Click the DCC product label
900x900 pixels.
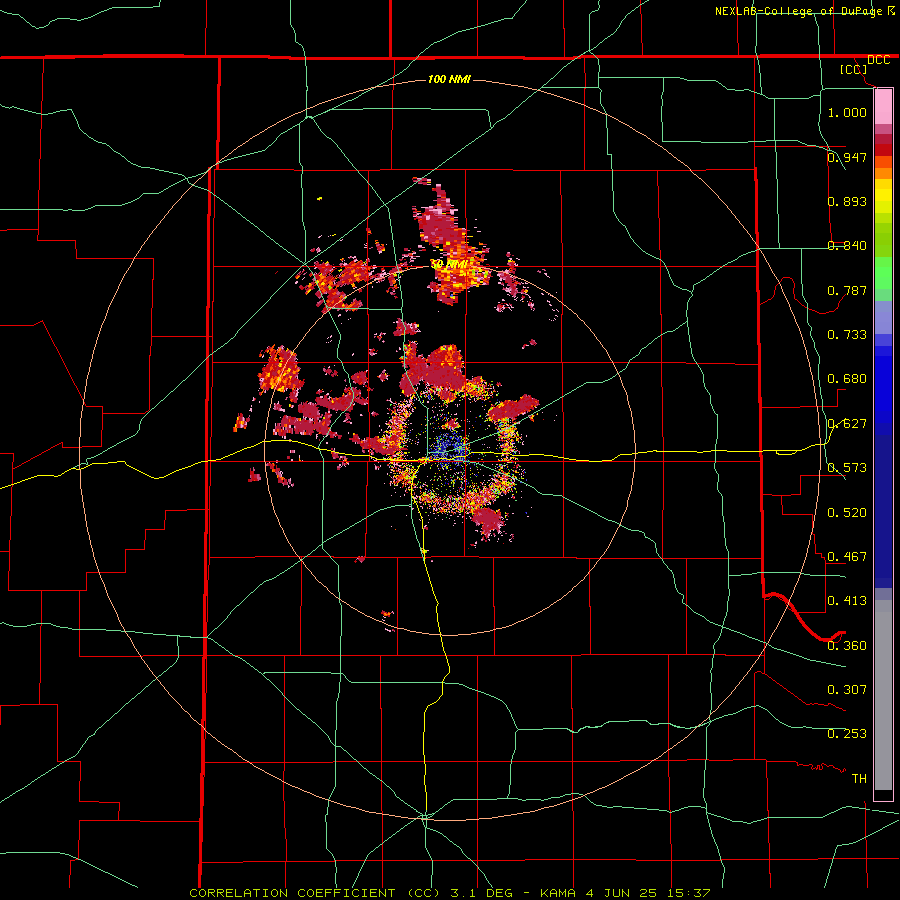tap(878, 60)
